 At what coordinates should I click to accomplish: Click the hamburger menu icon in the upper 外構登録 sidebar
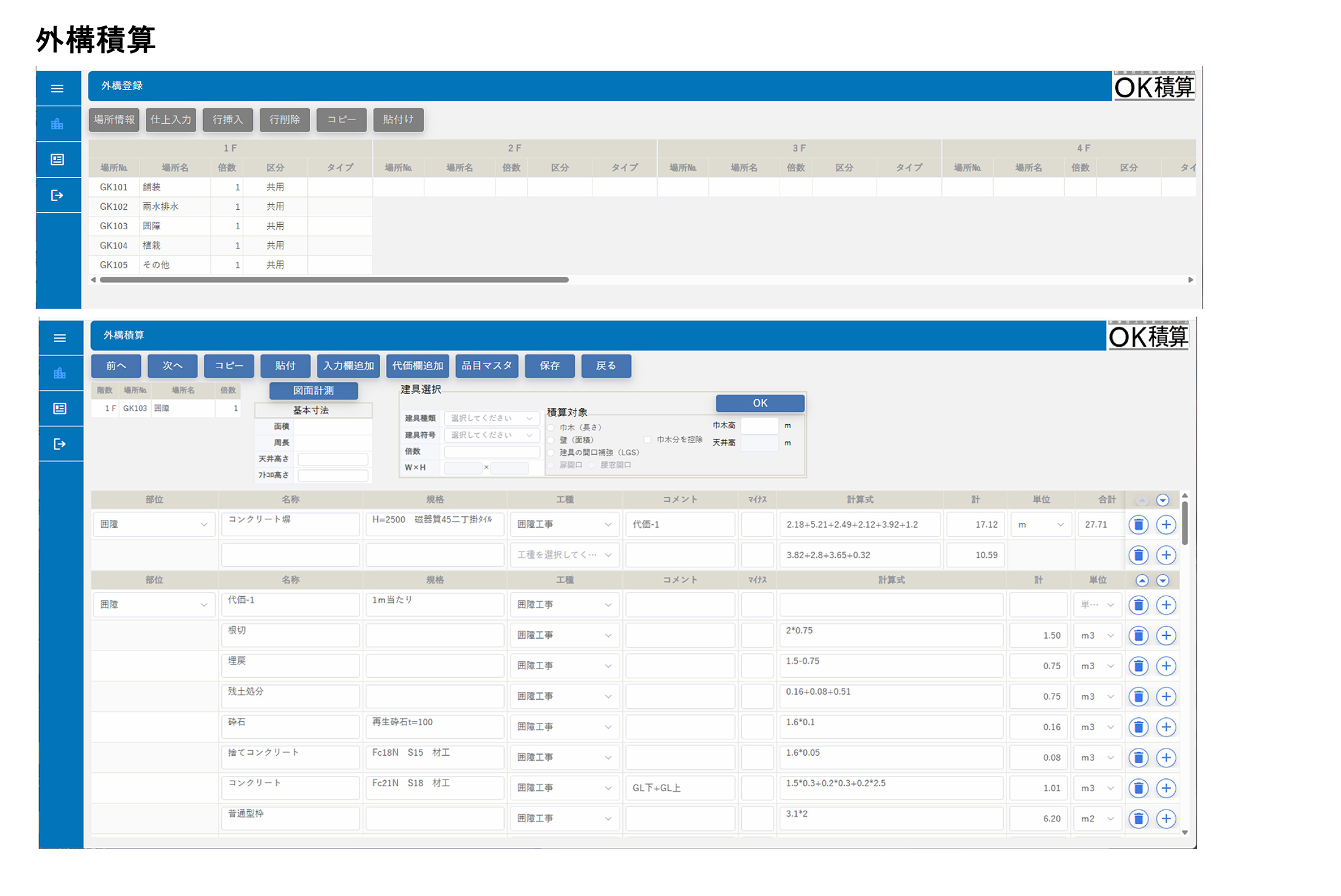57,88
